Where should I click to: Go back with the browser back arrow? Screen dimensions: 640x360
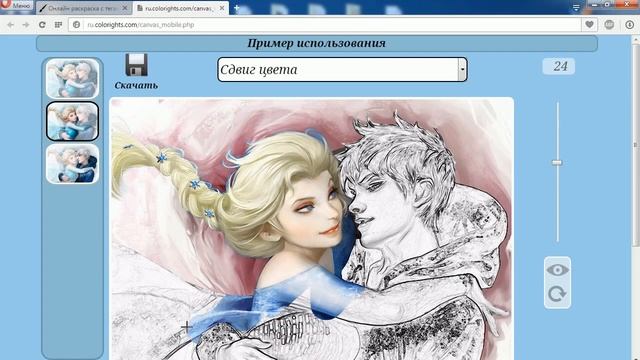point(11,25)
